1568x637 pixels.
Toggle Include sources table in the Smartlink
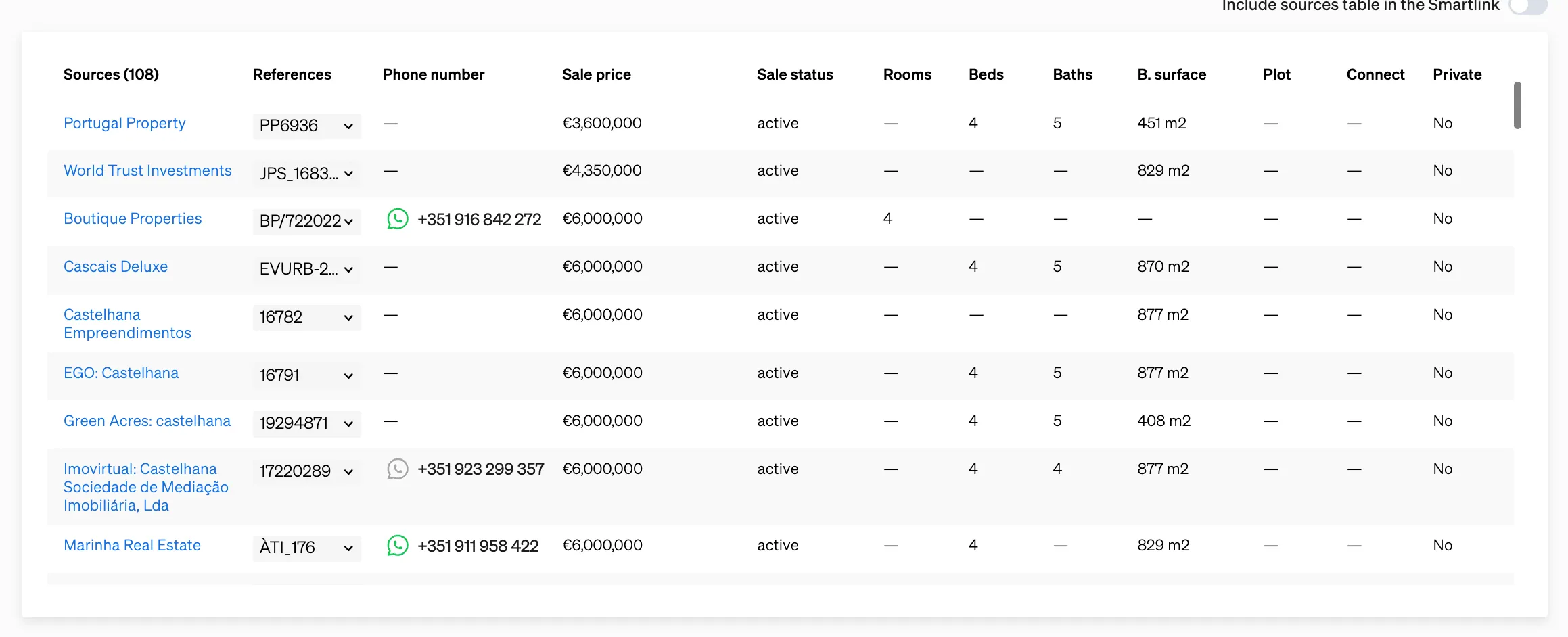coord(1528,6)
